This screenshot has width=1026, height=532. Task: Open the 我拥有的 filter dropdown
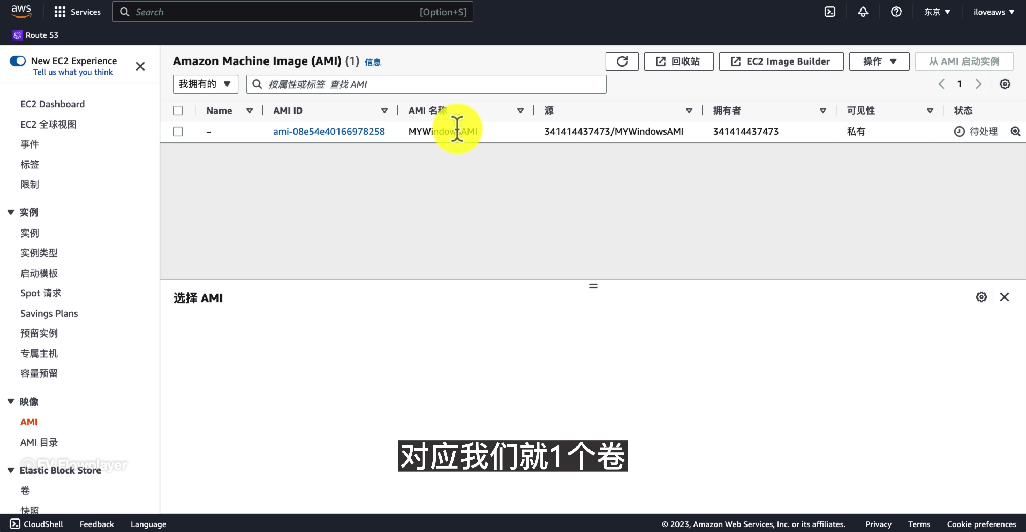point(205,84)
